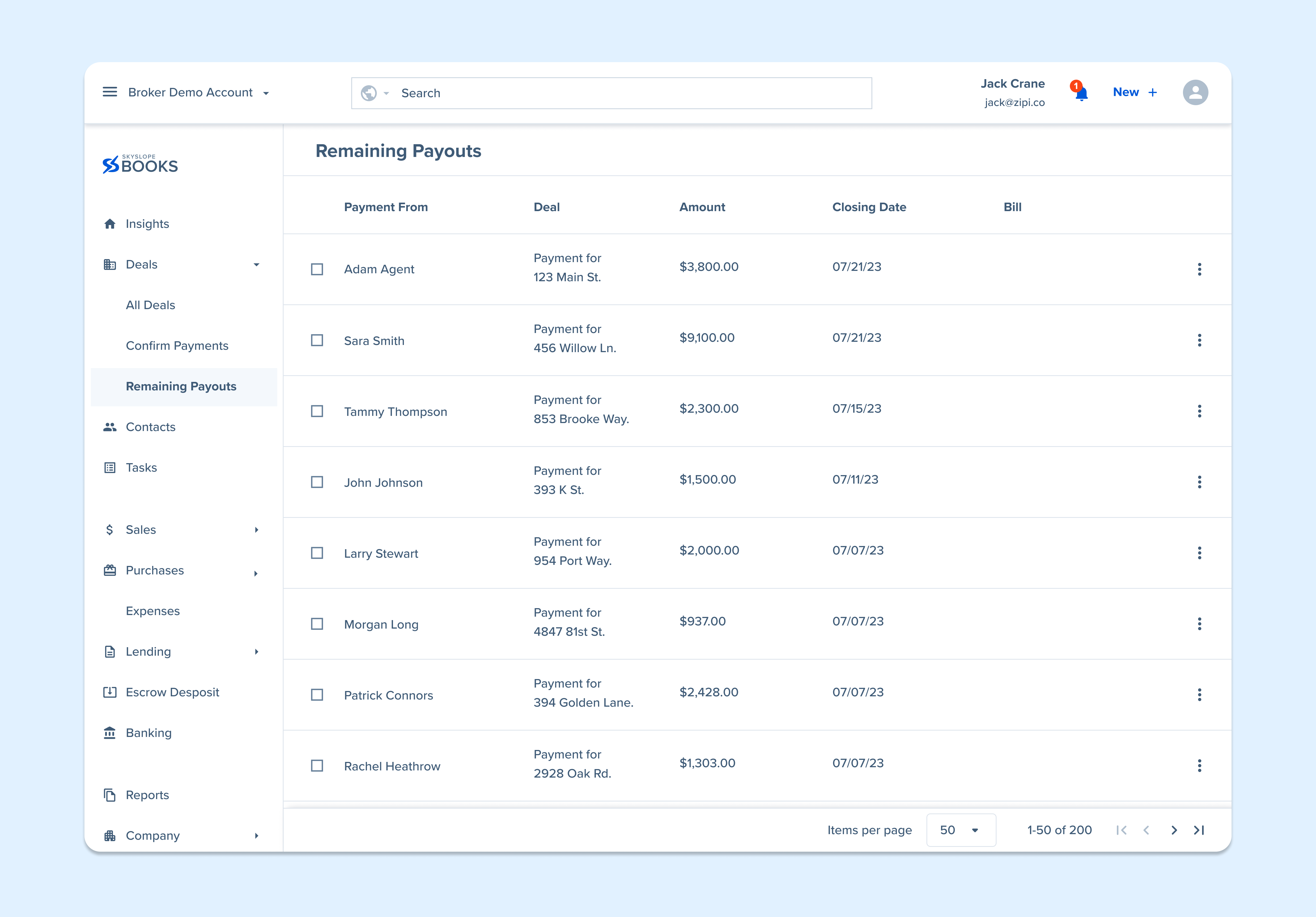The width and height of the screenshot is (1316, 917).
Task: Sort by the Closing Date column header
Action: click(869, 207)
